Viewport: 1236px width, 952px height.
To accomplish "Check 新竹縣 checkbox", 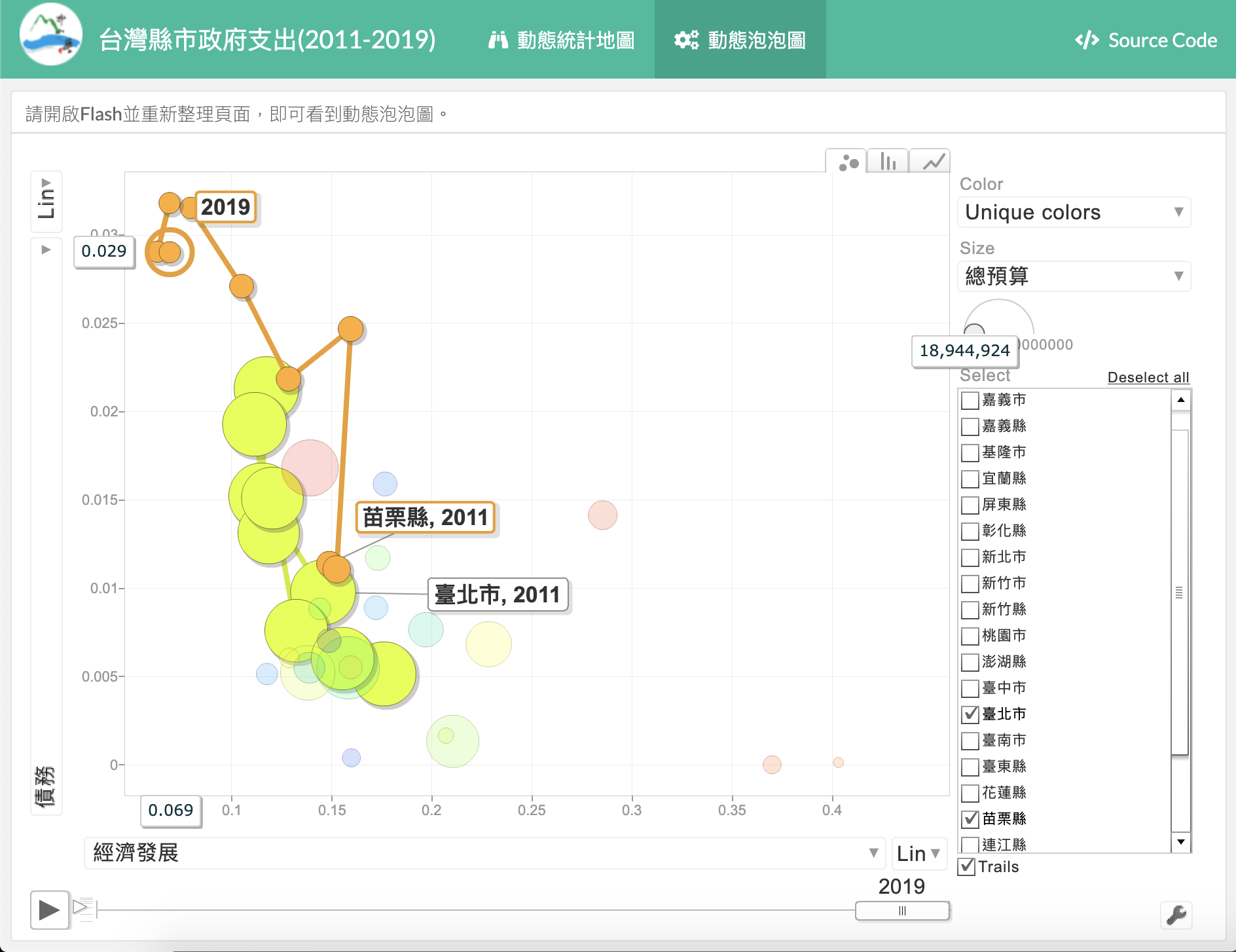I will 970,610.
